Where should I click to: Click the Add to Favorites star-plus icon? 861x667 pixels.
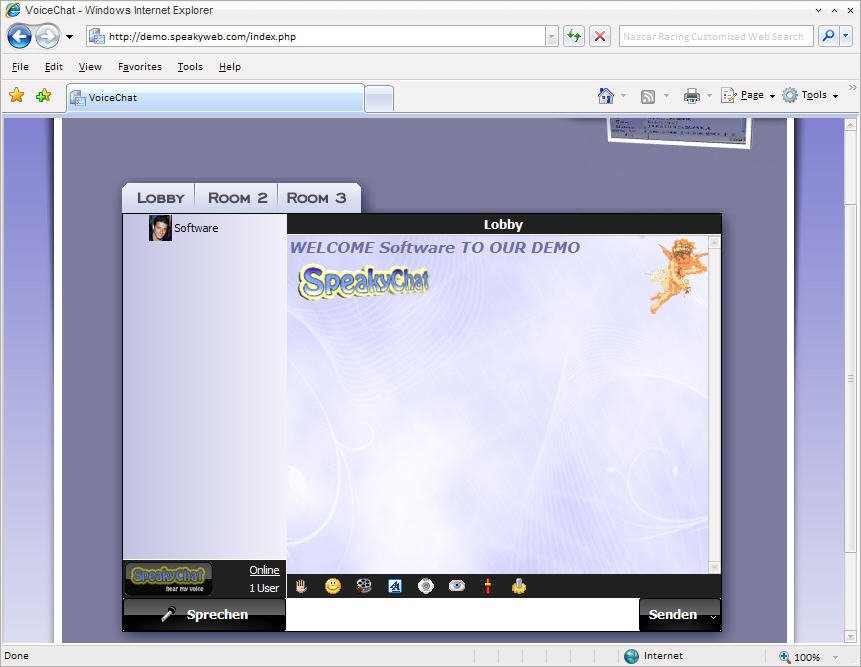pyautogui.click(x=43, y=96)
